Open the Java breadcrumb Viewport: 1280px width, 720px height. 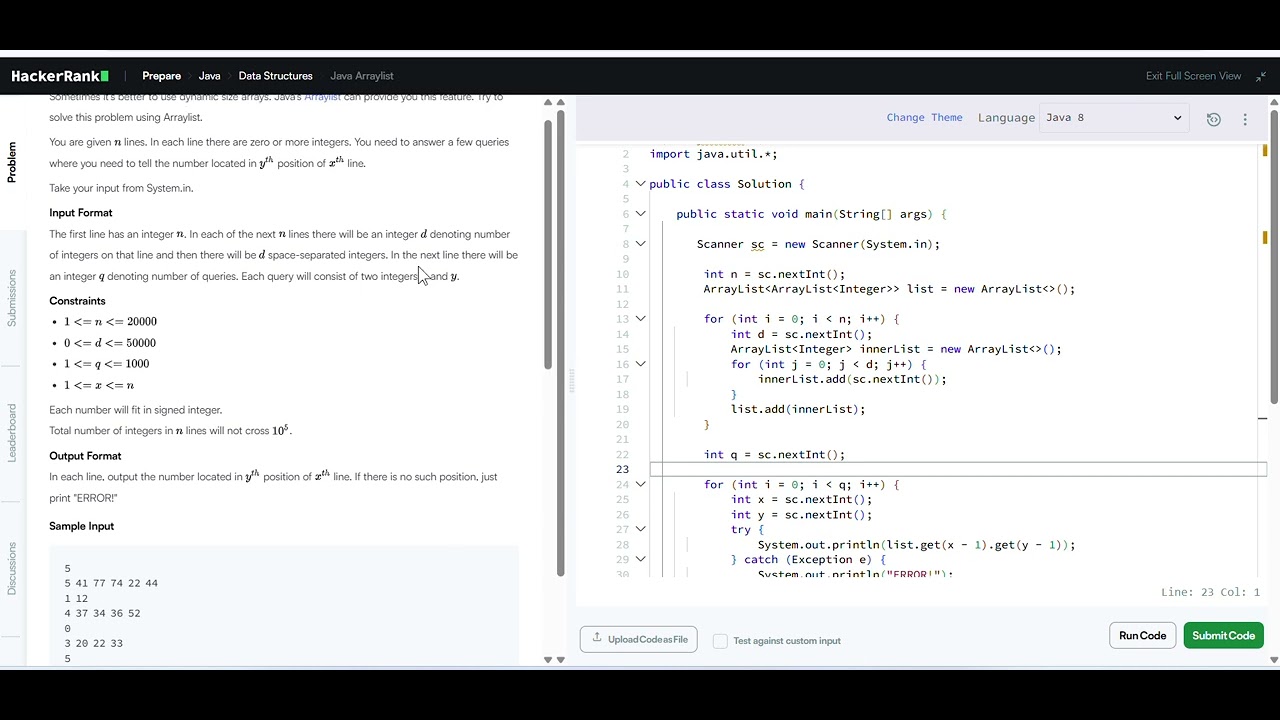(209, 76)
